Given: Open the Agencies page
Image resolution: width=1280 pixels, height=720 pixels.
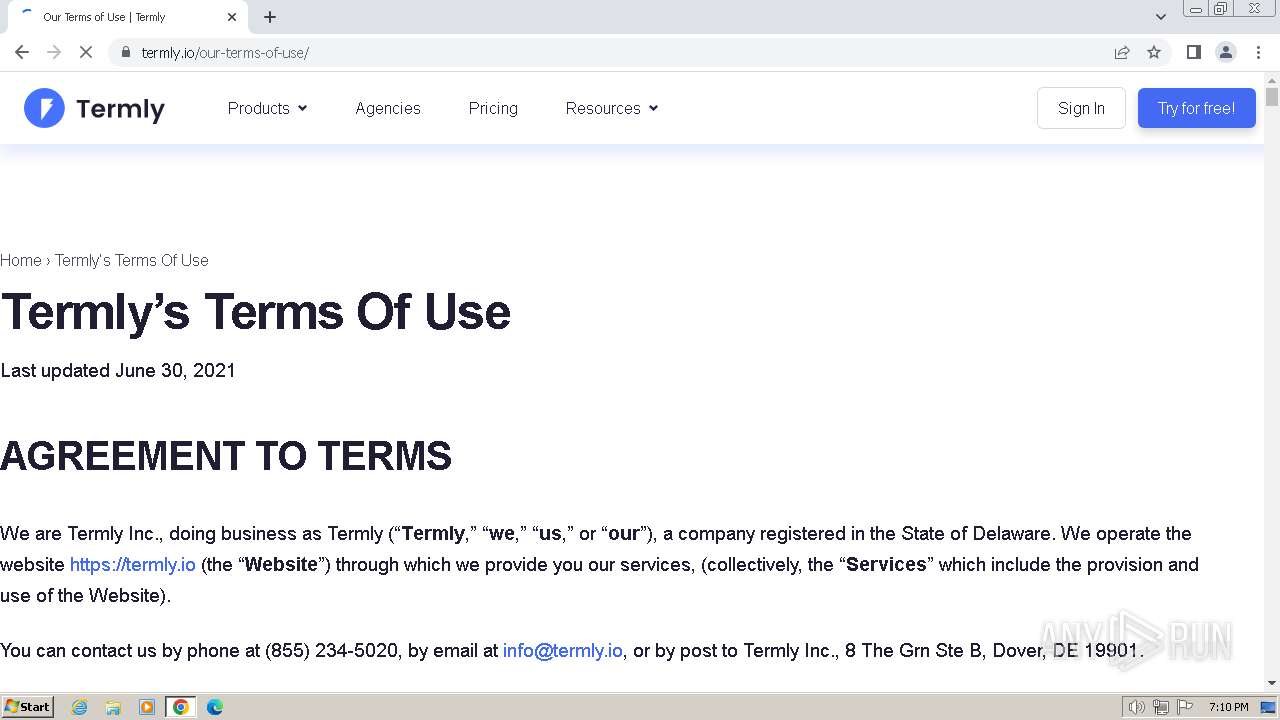Looking at the screenshot, I should [388, 108].
